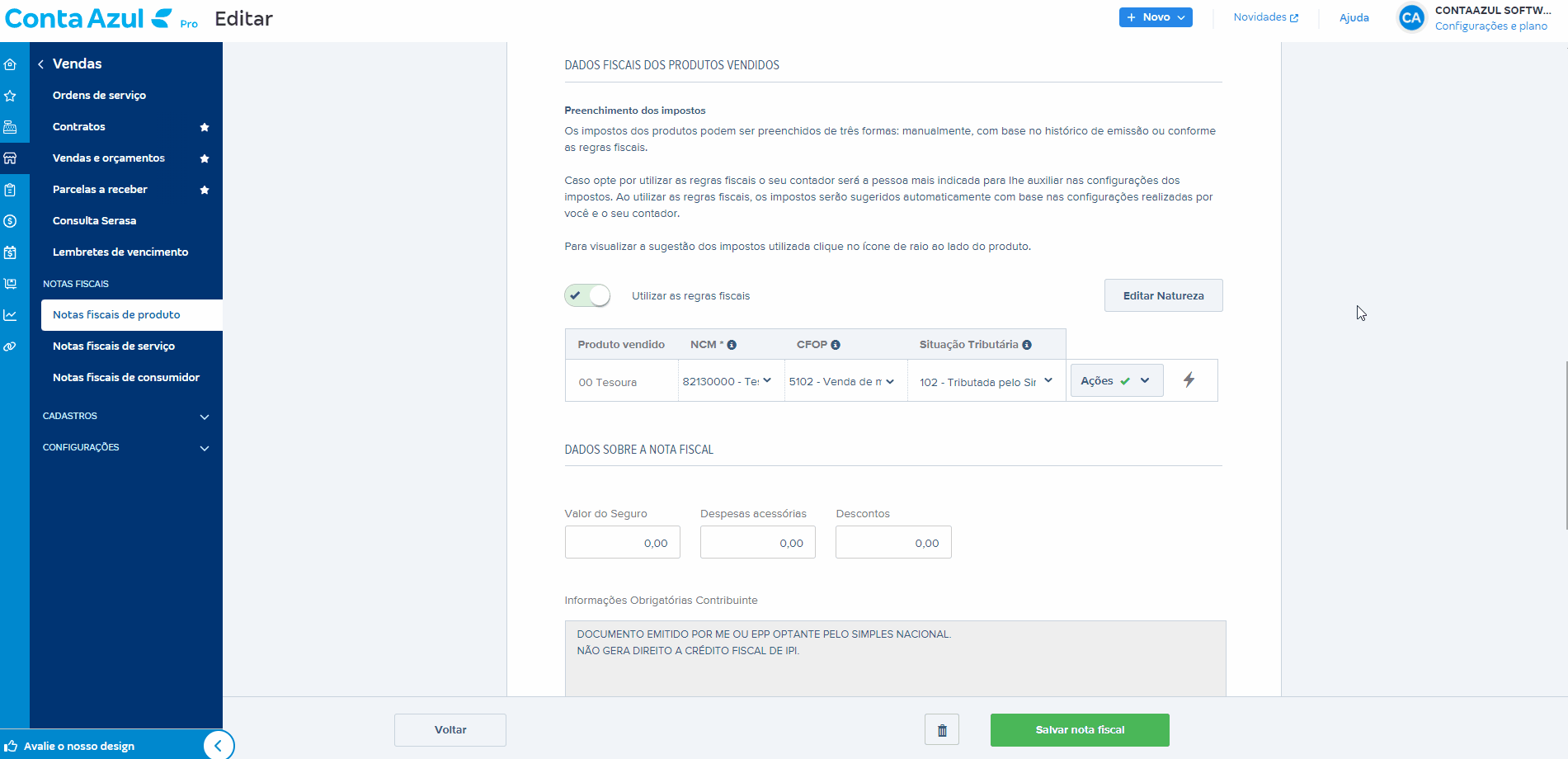This screenshot has width=1568, height=759.
Task: Click the link chain icon in sidebar
Action: 11,346
